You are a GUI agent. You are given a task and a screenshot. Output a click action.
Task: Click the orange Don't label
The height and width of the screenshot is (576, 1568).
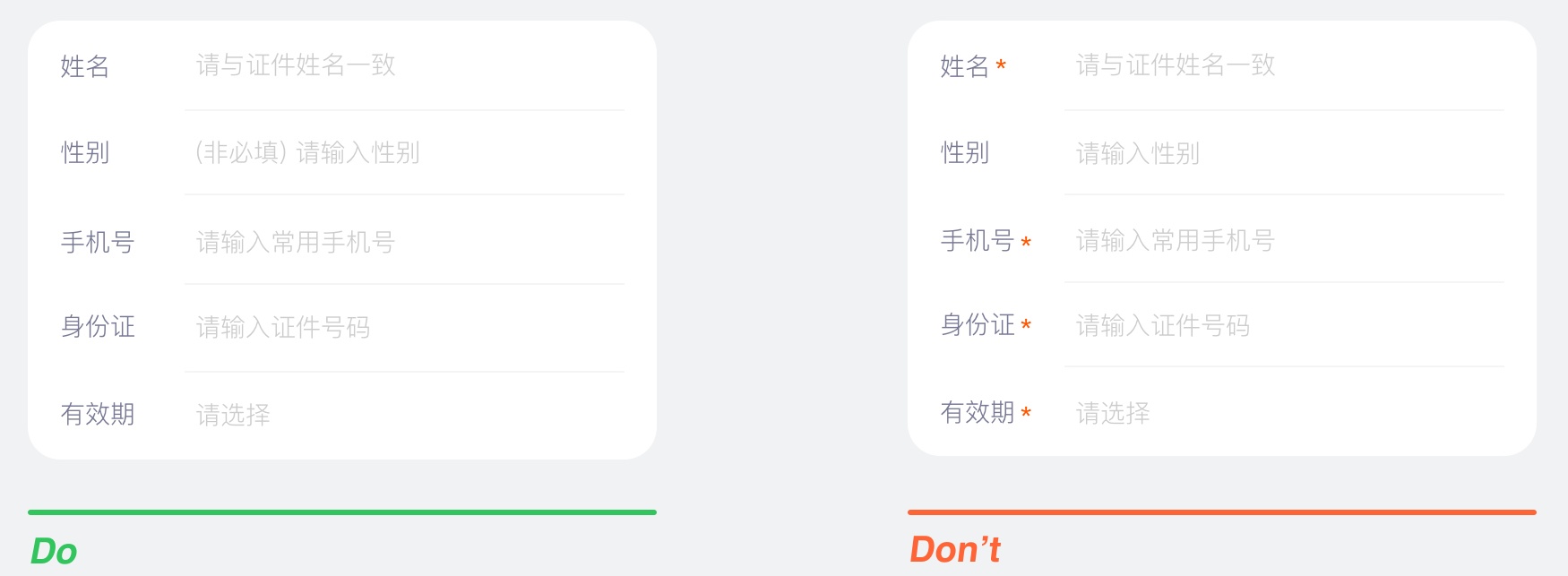(955, 549)
